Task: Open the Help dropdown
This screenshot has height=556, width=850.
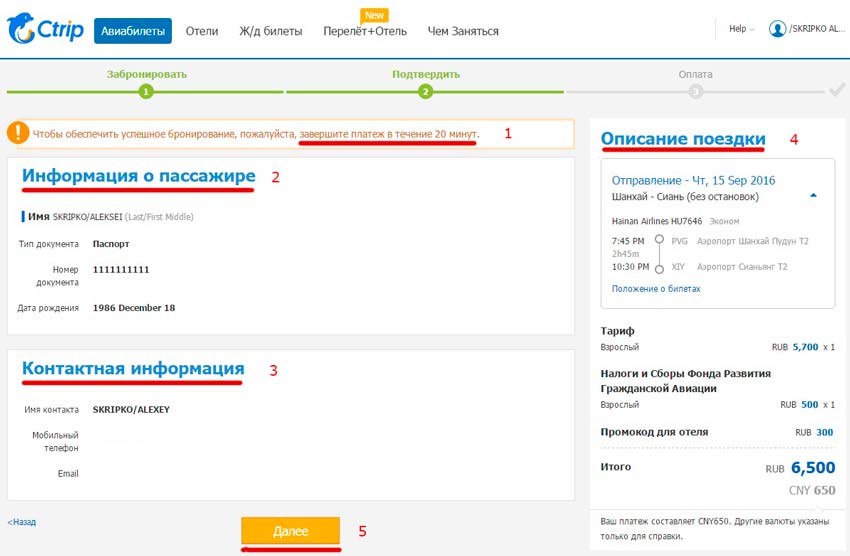Action: 741,29
